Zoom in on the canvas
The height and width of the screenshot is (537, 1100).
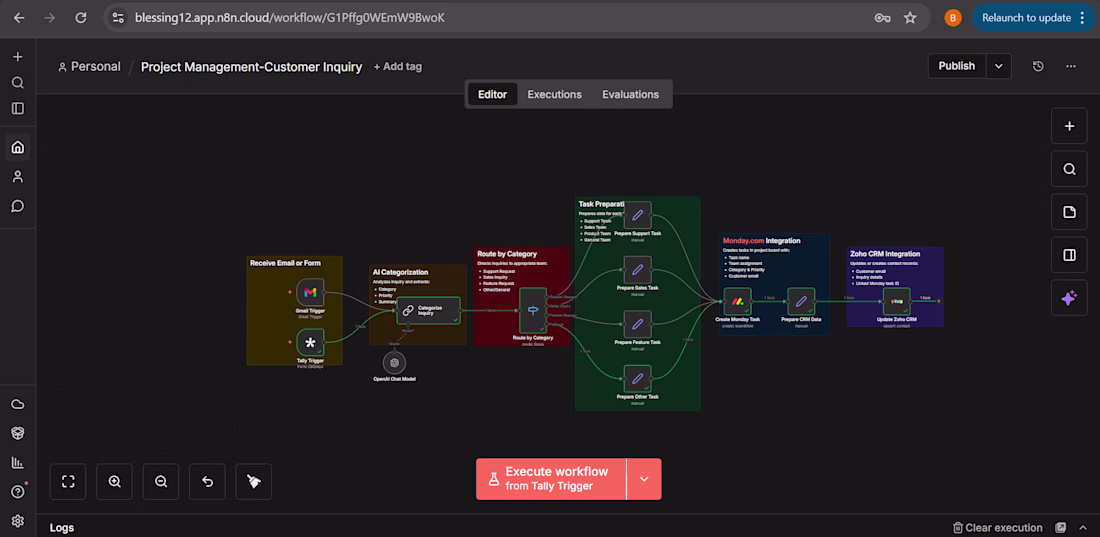[114, 482]
